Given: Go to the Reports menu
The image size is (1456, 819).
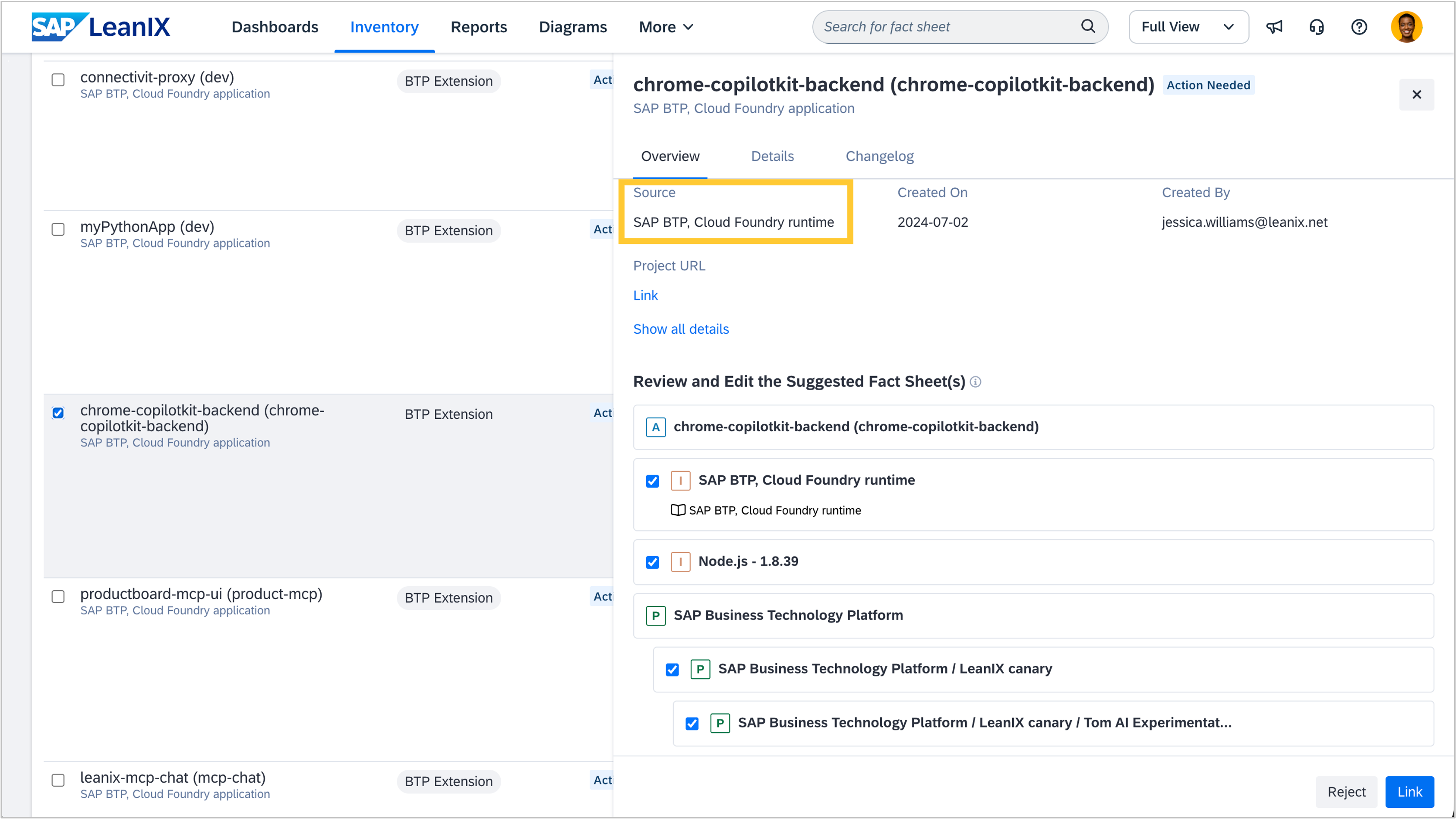Looking at the screenshot, I should point(478,27).
